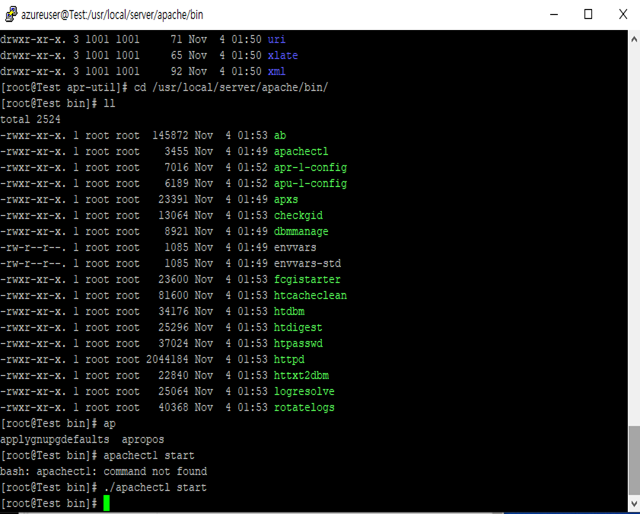Click the vertical scrollbar thumb
This screenshot has height=514, width=640.
[x=634, y=460]
